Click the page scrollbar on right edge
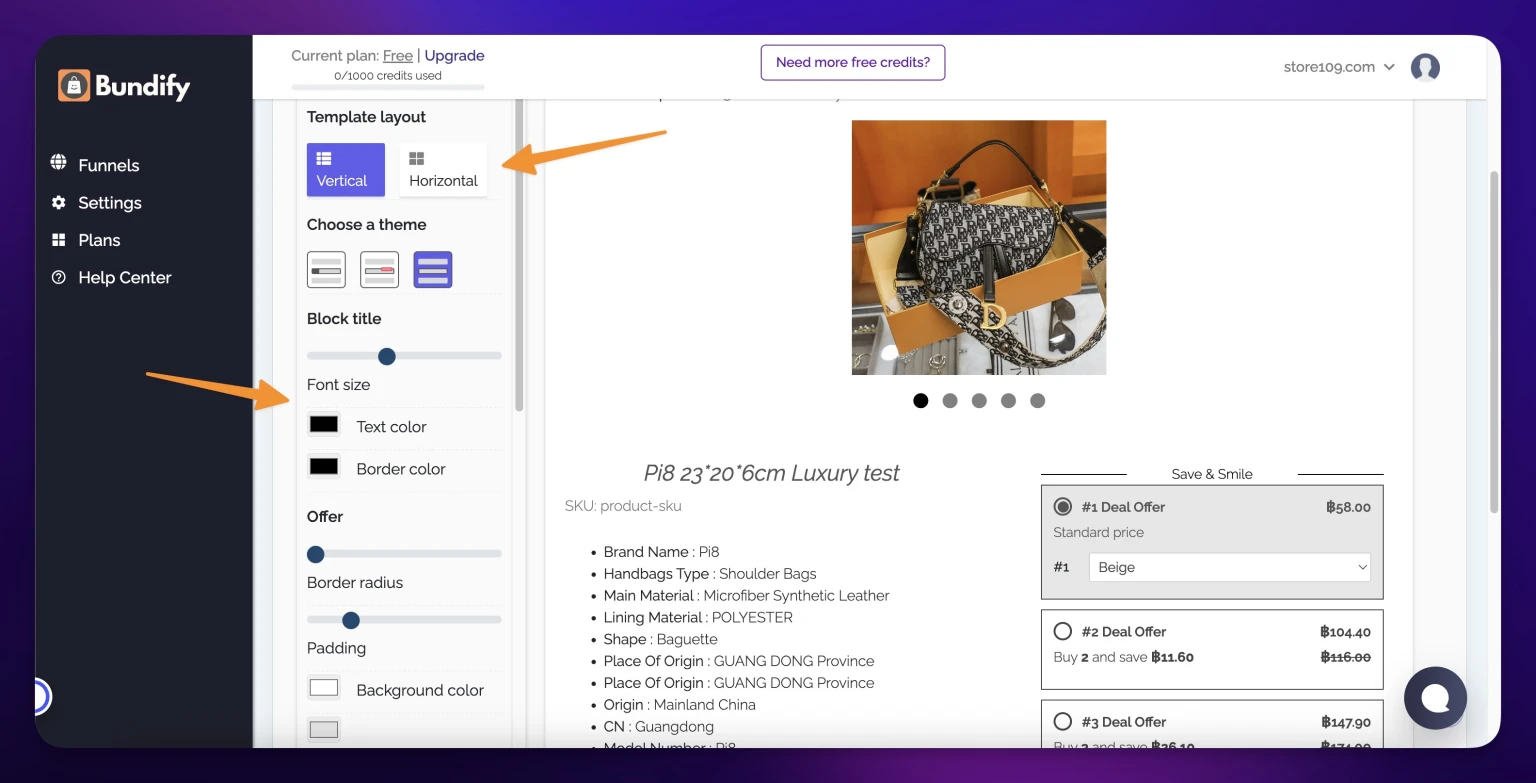1536x783 pixels. tap(1495, 342)
